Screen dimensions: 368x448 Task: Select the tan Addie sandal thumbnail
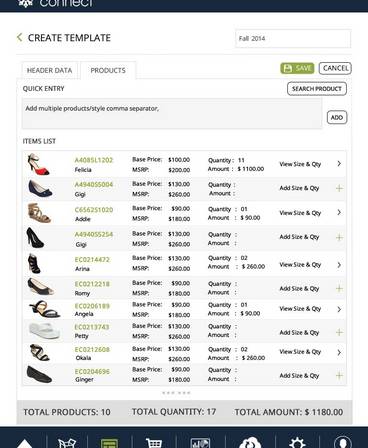39,213
